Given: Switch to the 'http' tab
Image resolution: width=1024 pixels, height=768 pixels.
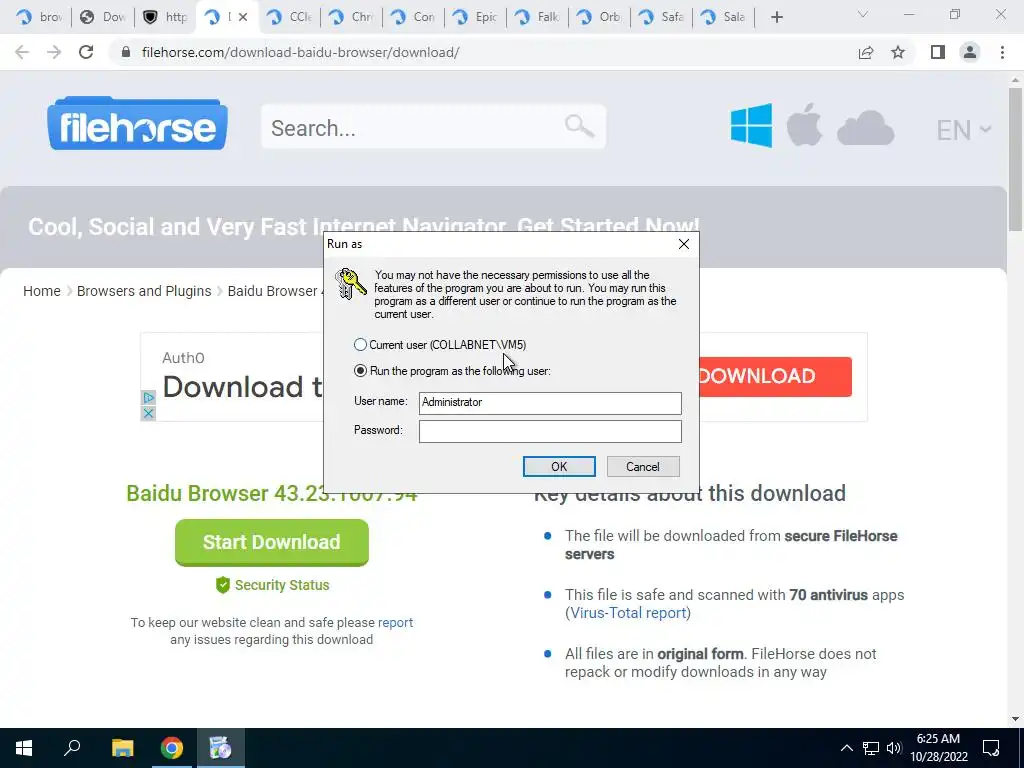Looking at the screenshot, I should pyautogui.click(x=165, y=18).
